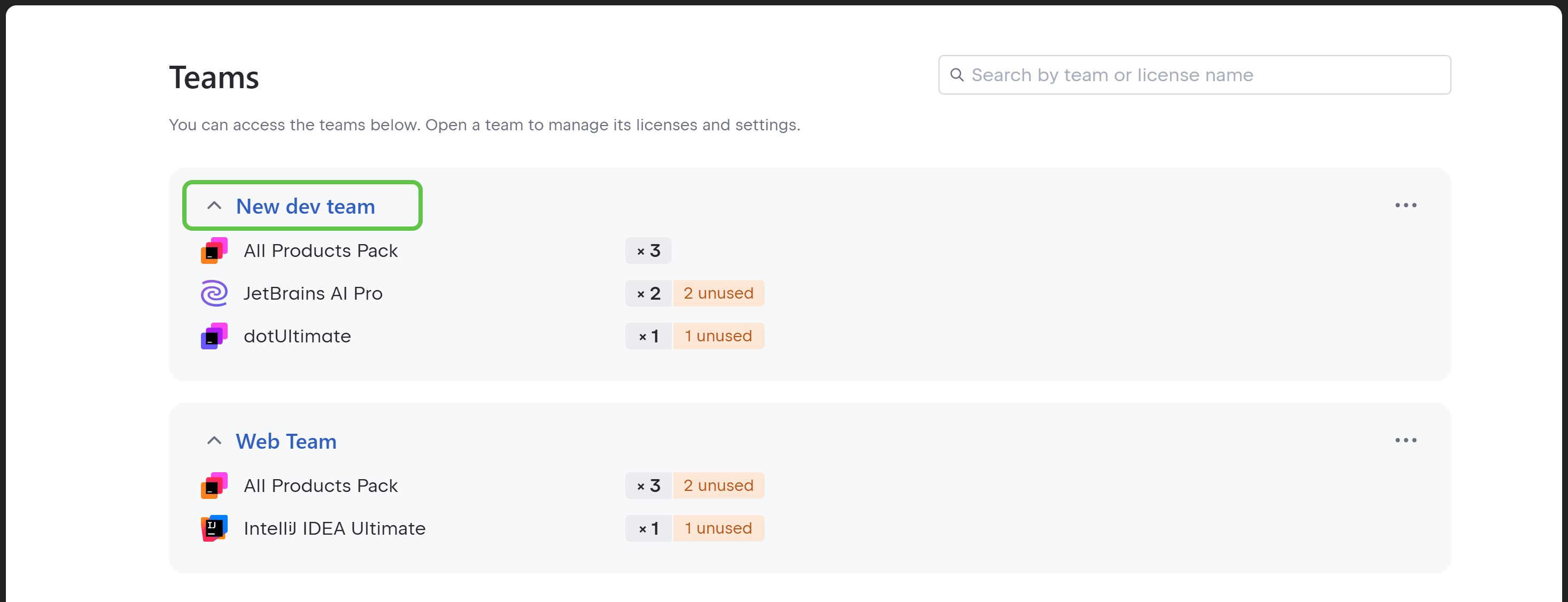Click the ×3 count for New dev team All Products Pack

tap(648, 251)
